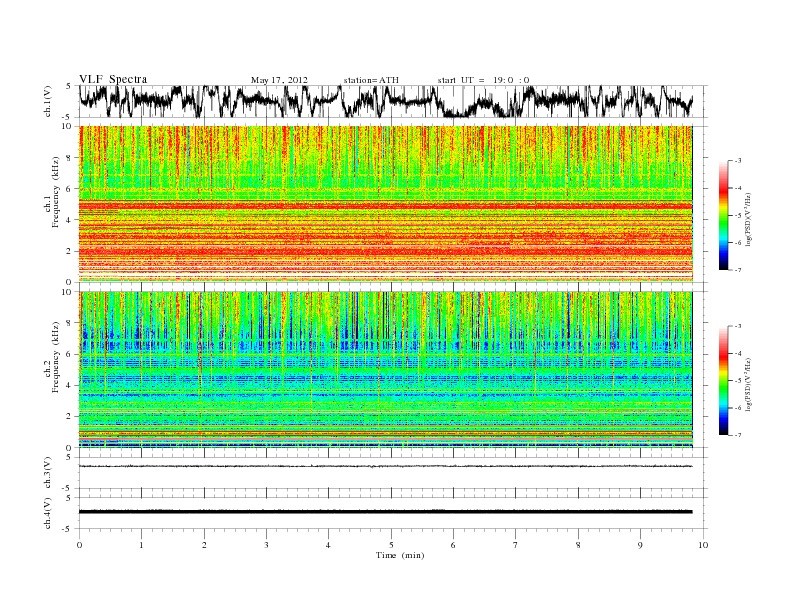Select the "May 17, 2012" date text

click(279, 80)
